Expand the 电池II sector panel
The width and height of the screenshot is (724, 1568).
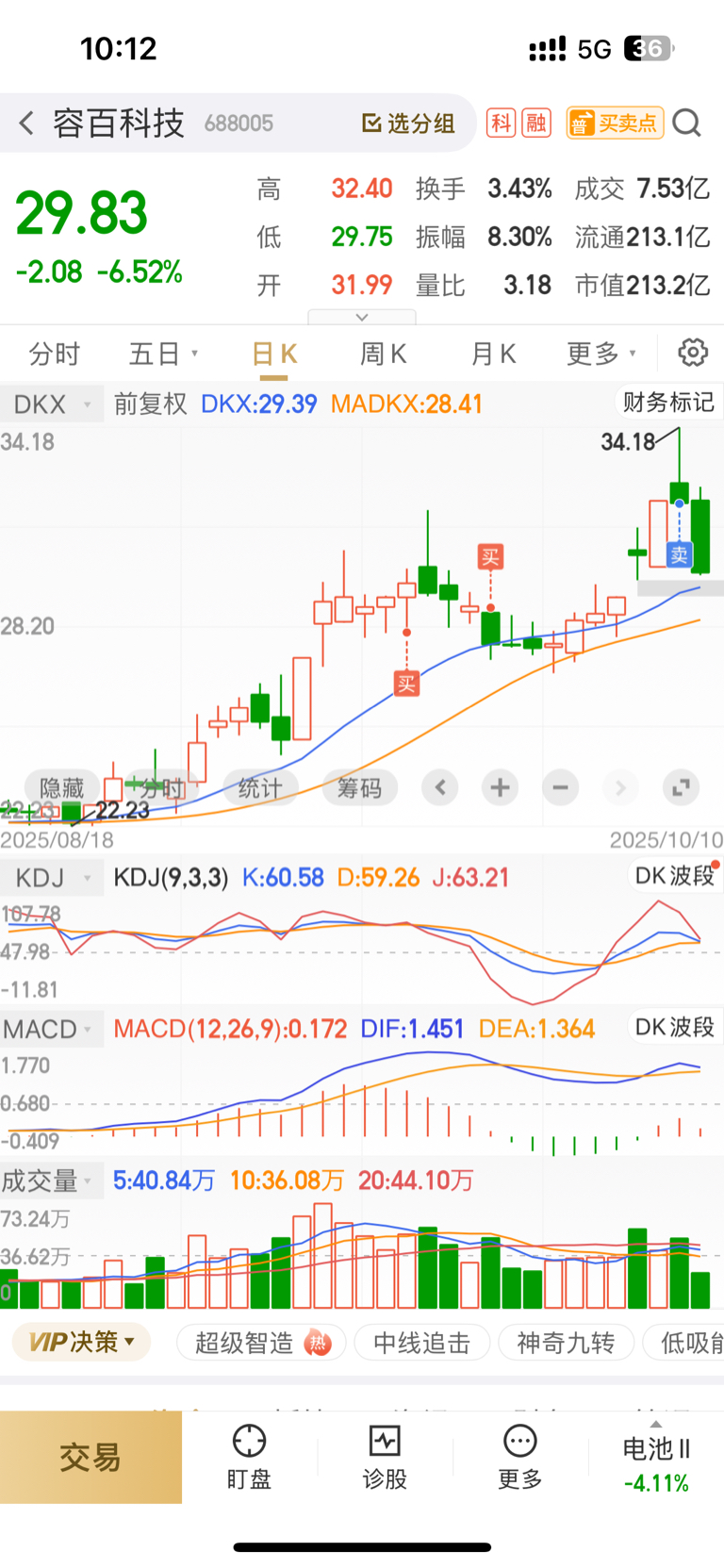click(656, 1457)
